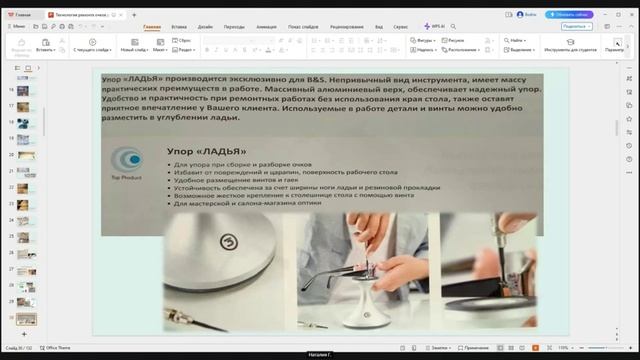Viewport: 640px width, 360px height.
Task: Click the font color button
Action: click(x=268, y=50)
